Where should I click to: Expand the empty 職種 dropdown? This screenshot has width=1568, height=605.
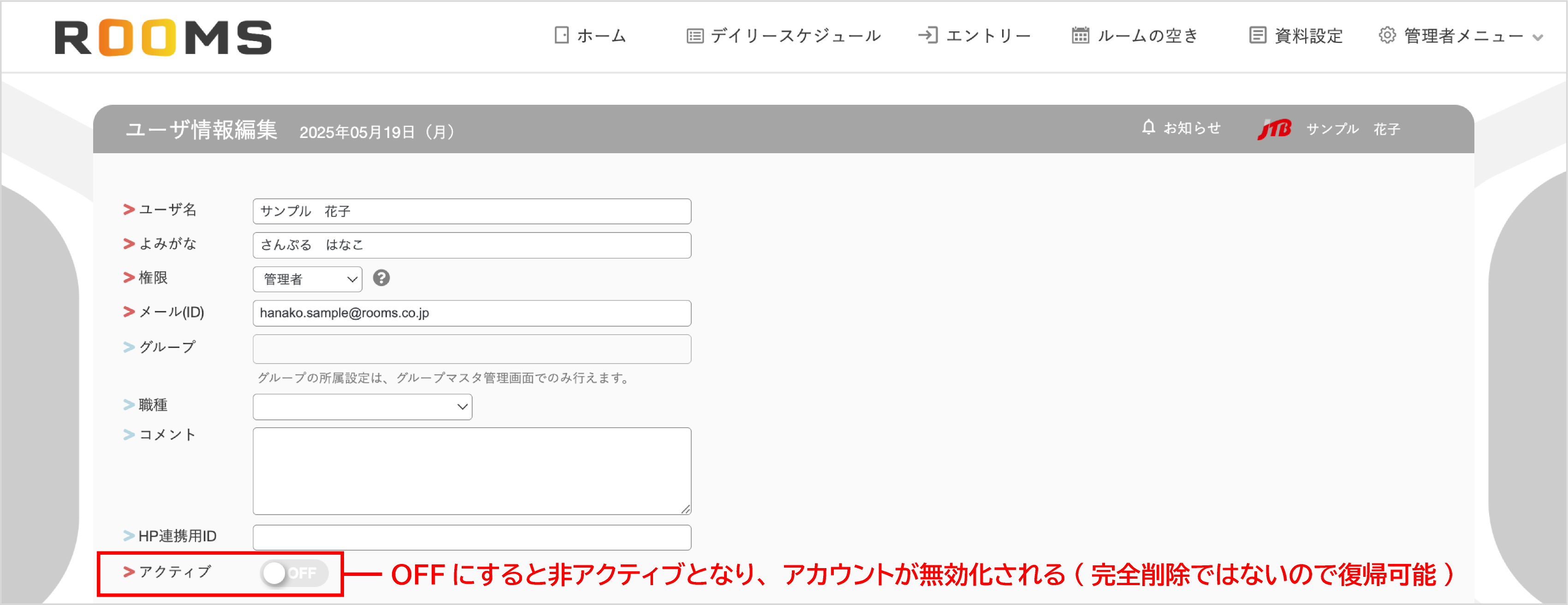(362, 407)
